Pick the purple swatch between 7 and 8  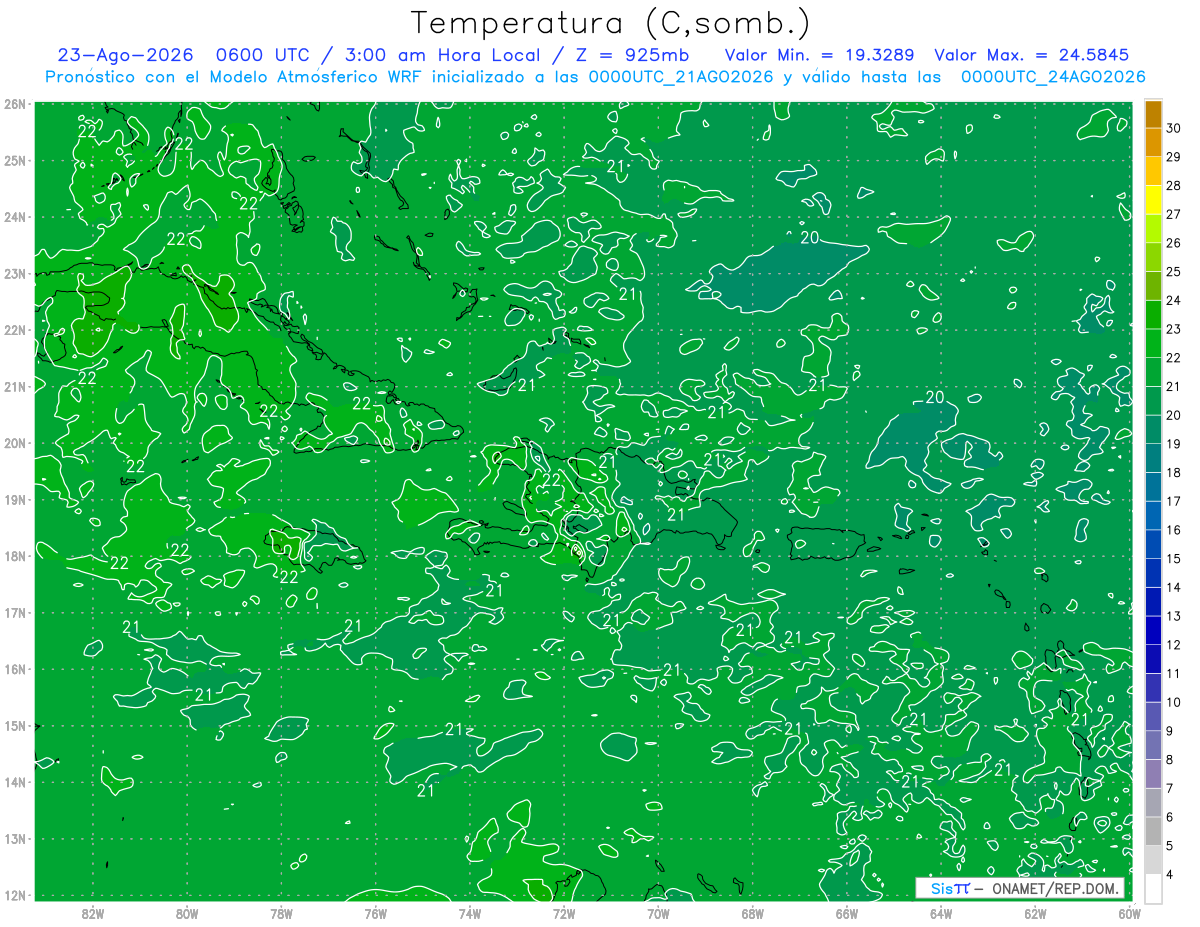click(x=1153, y=773)
